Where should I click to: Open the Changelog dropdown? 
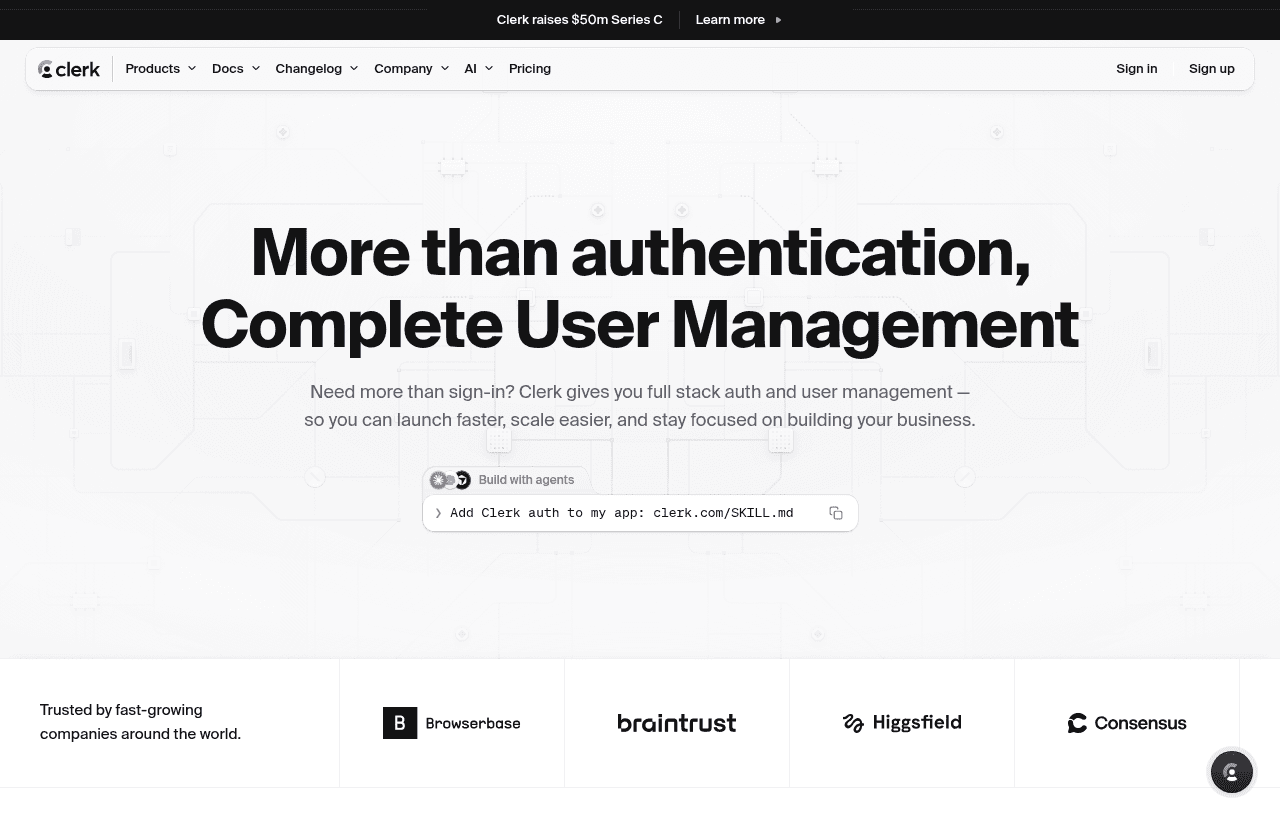click(317, 69)
